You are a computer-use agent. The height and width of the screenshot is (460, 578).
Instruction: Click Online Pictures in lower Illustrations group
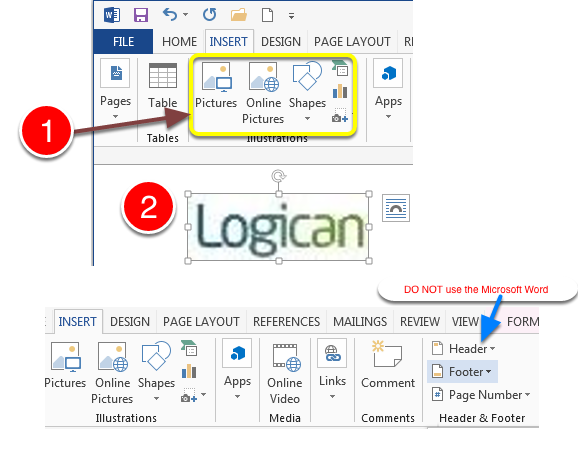click(112, 372)
